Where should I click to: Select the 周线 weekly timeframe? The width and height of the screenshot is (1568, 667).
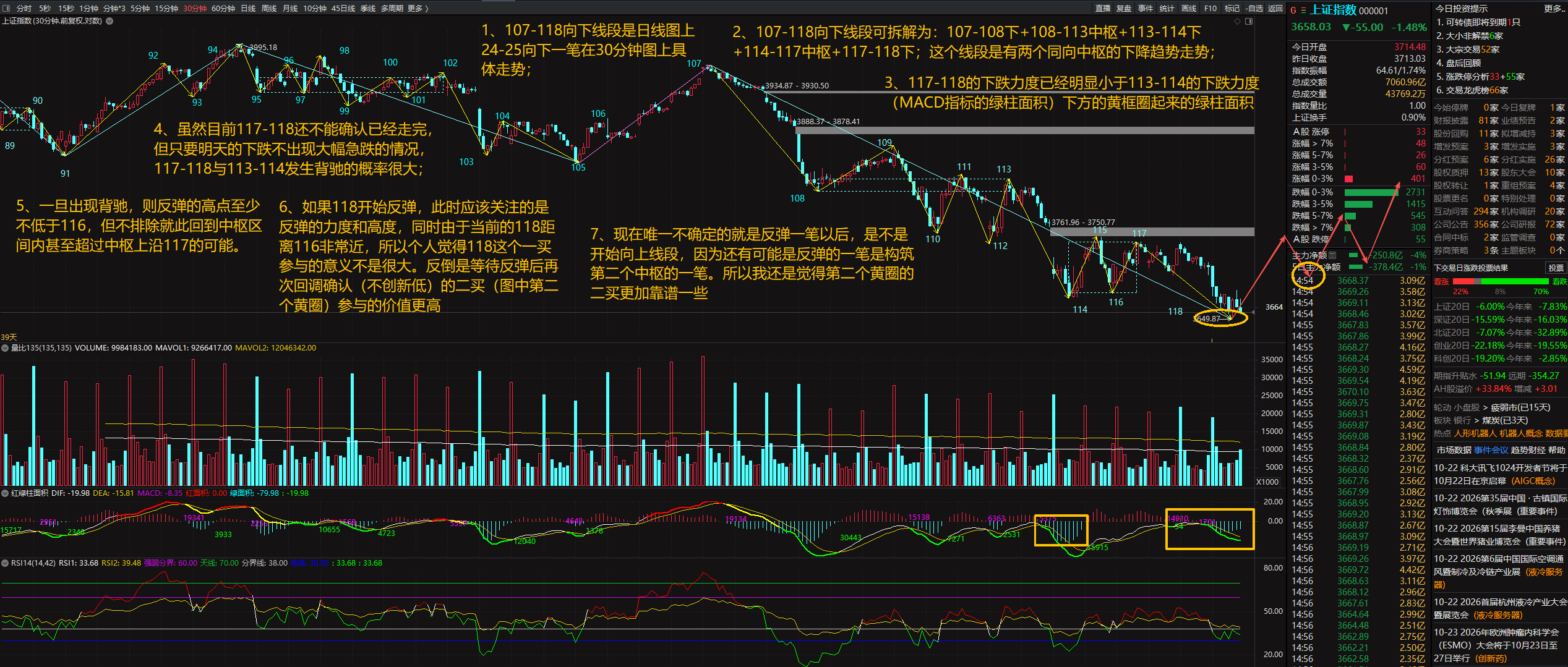coord(269,9)
